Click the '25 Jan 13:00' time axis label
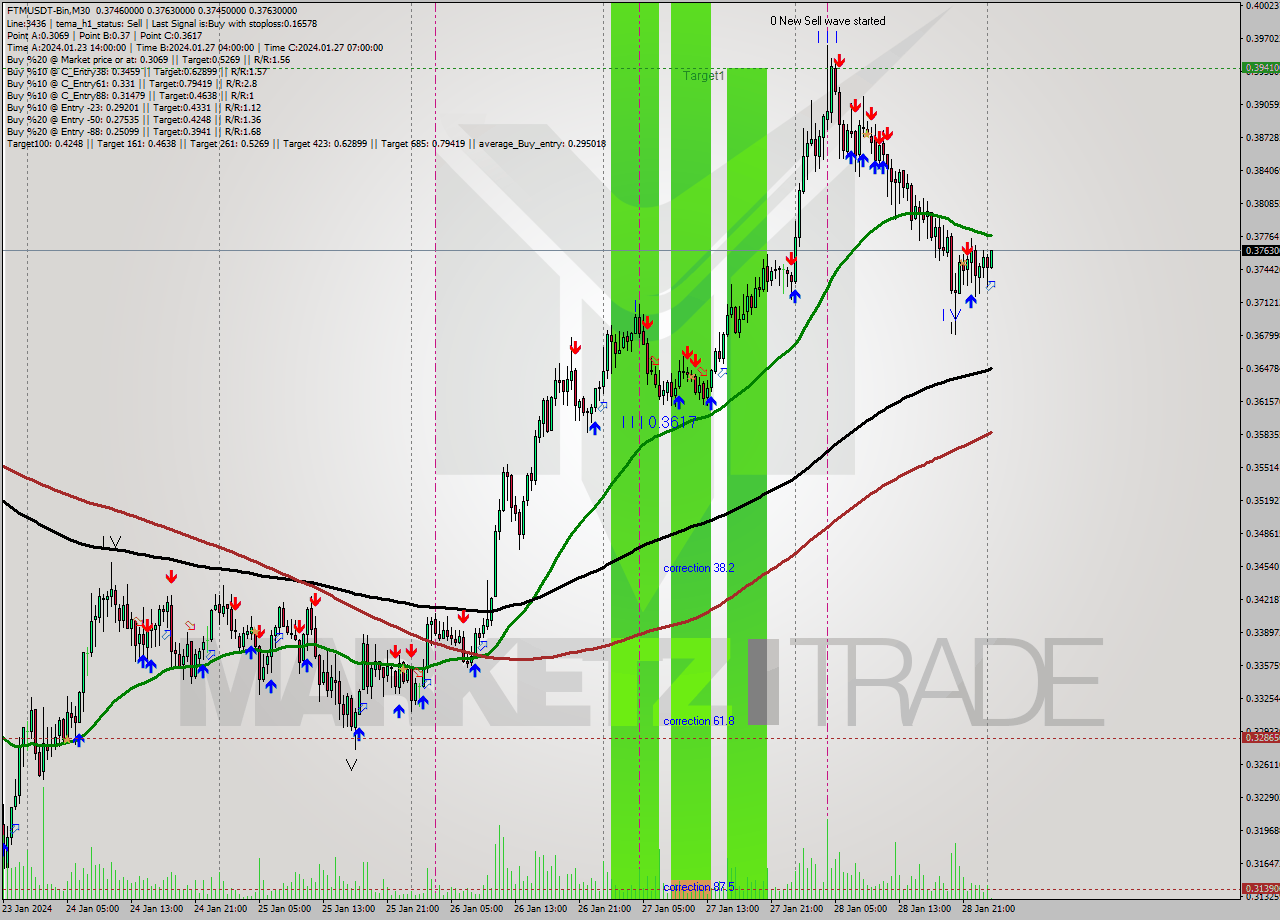 click(x=348, y=909)
